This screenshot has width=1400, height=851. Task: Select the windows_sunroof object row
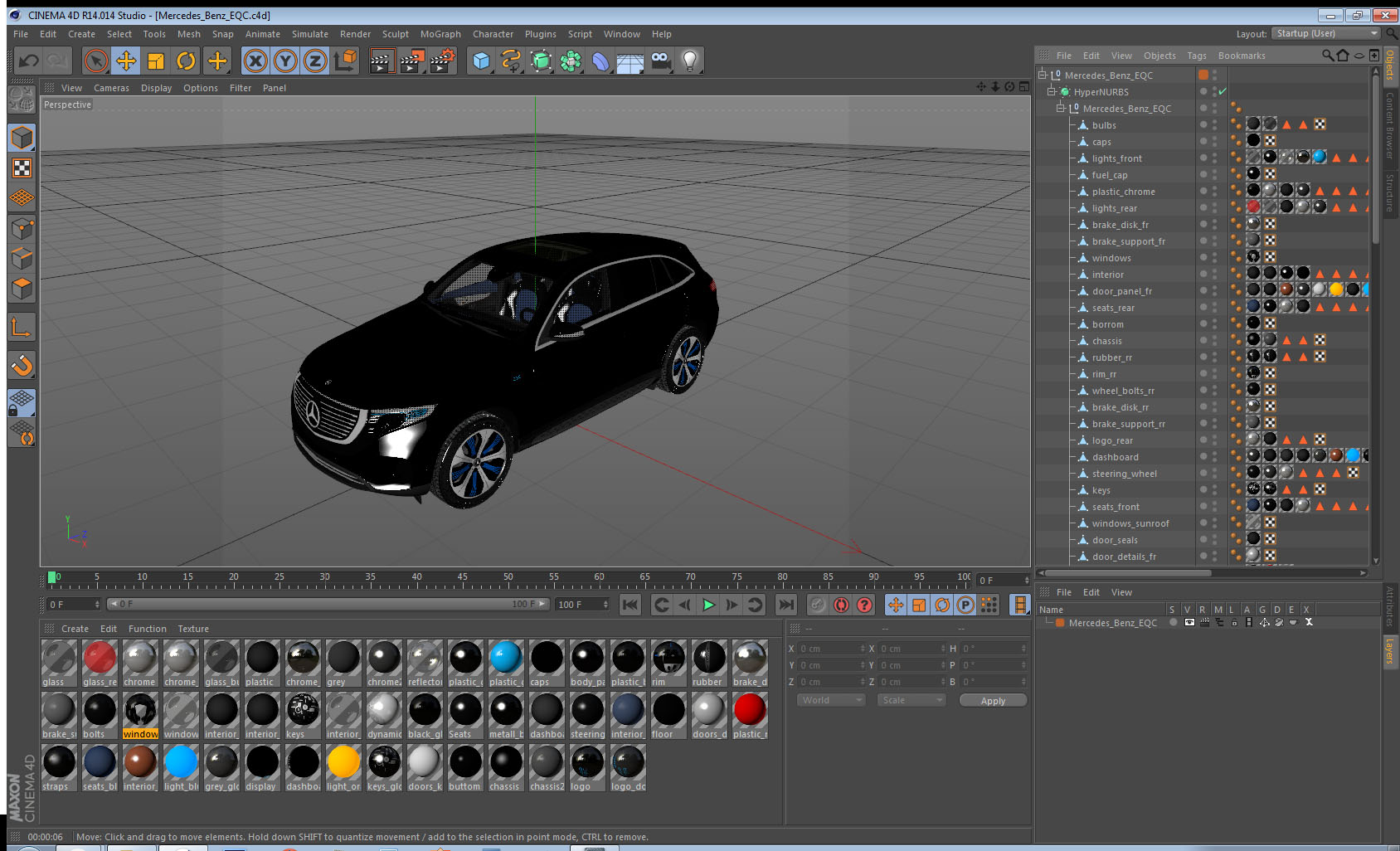pyautogui.click(x=1130, y=523)
